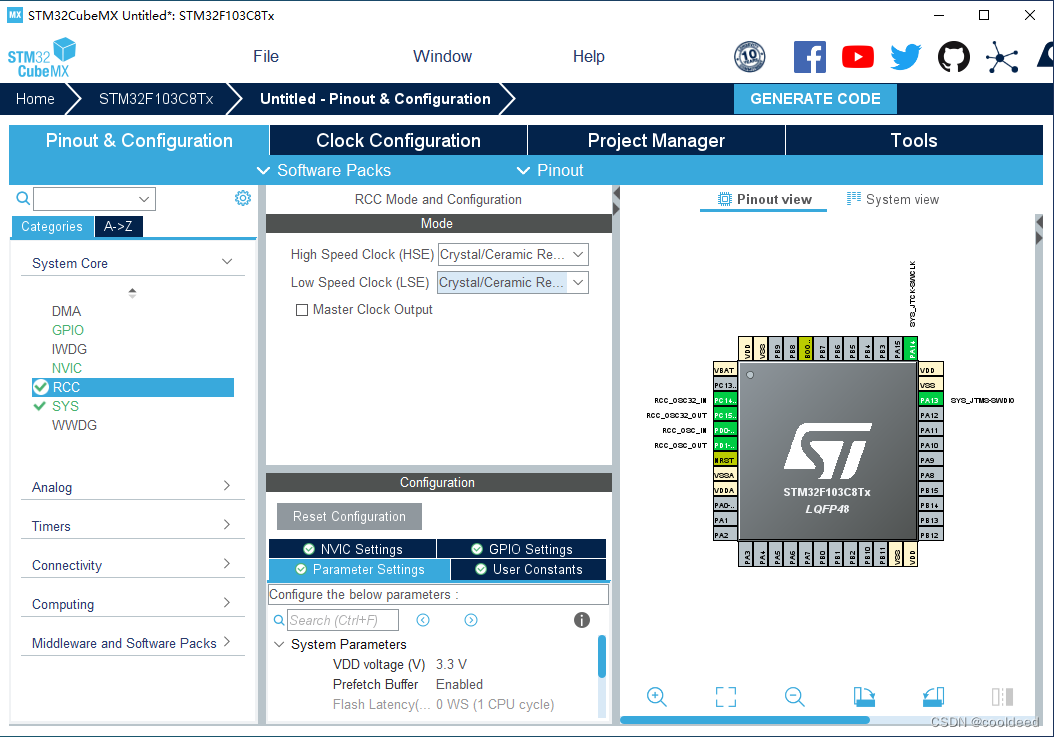Click the zoom in icon below pinout
1054x737 pixels.
pos(657,697)
